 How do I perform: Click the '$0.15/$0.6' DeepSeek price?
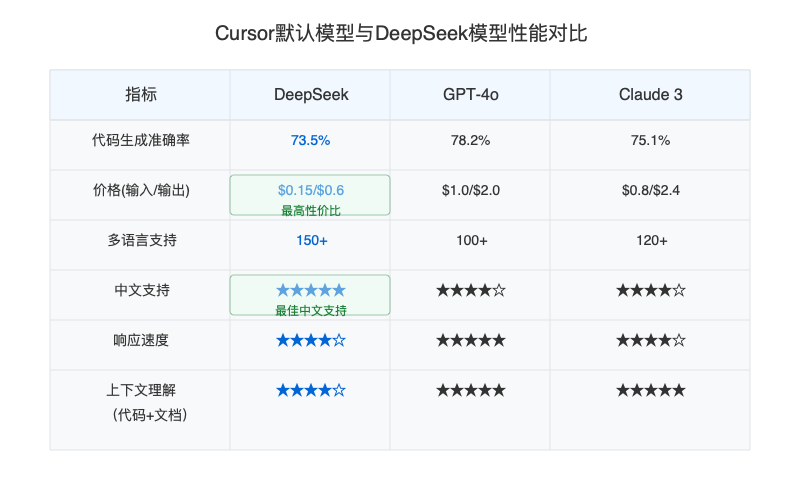click(311, 190)
